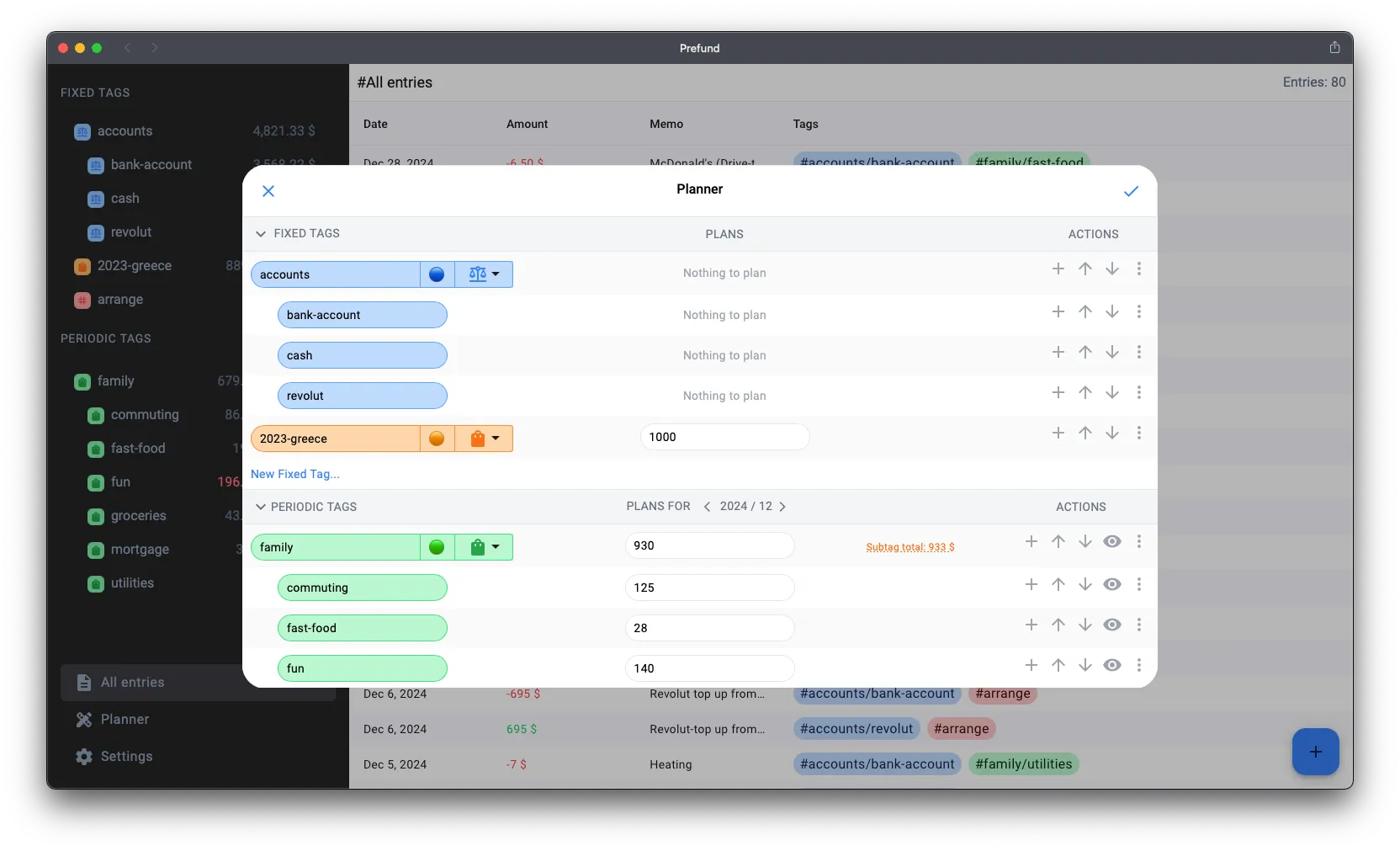Open family tag icon dropdown
1400x851 pixels.
(484, 547)
